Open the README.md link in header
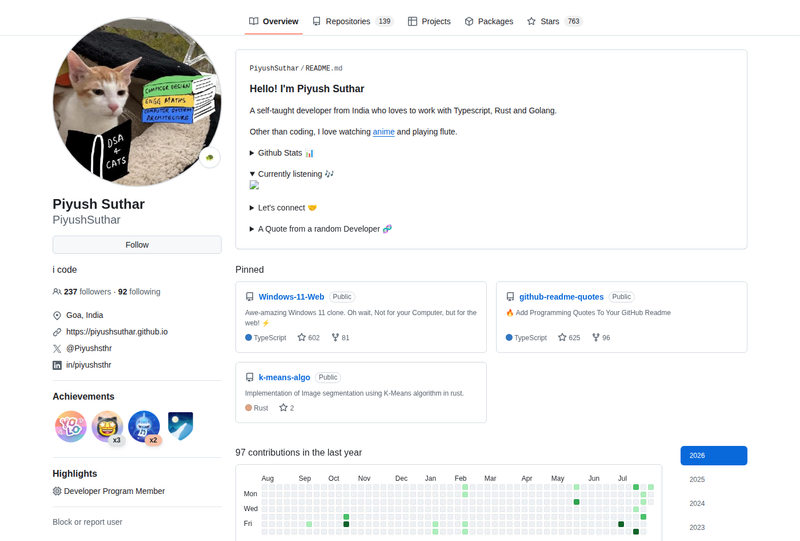Viewport: 800px width, 541px height. tap(324, 68)
